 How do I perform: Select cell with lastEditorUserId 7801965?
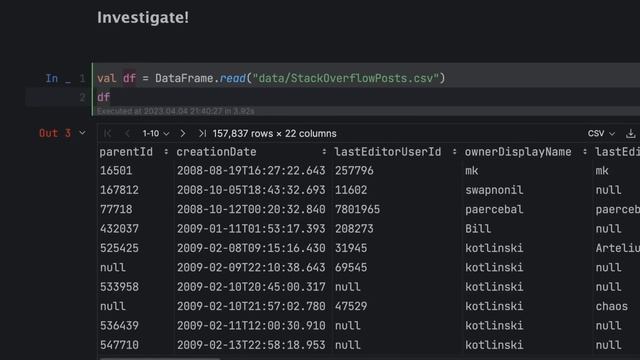[357, 209]
